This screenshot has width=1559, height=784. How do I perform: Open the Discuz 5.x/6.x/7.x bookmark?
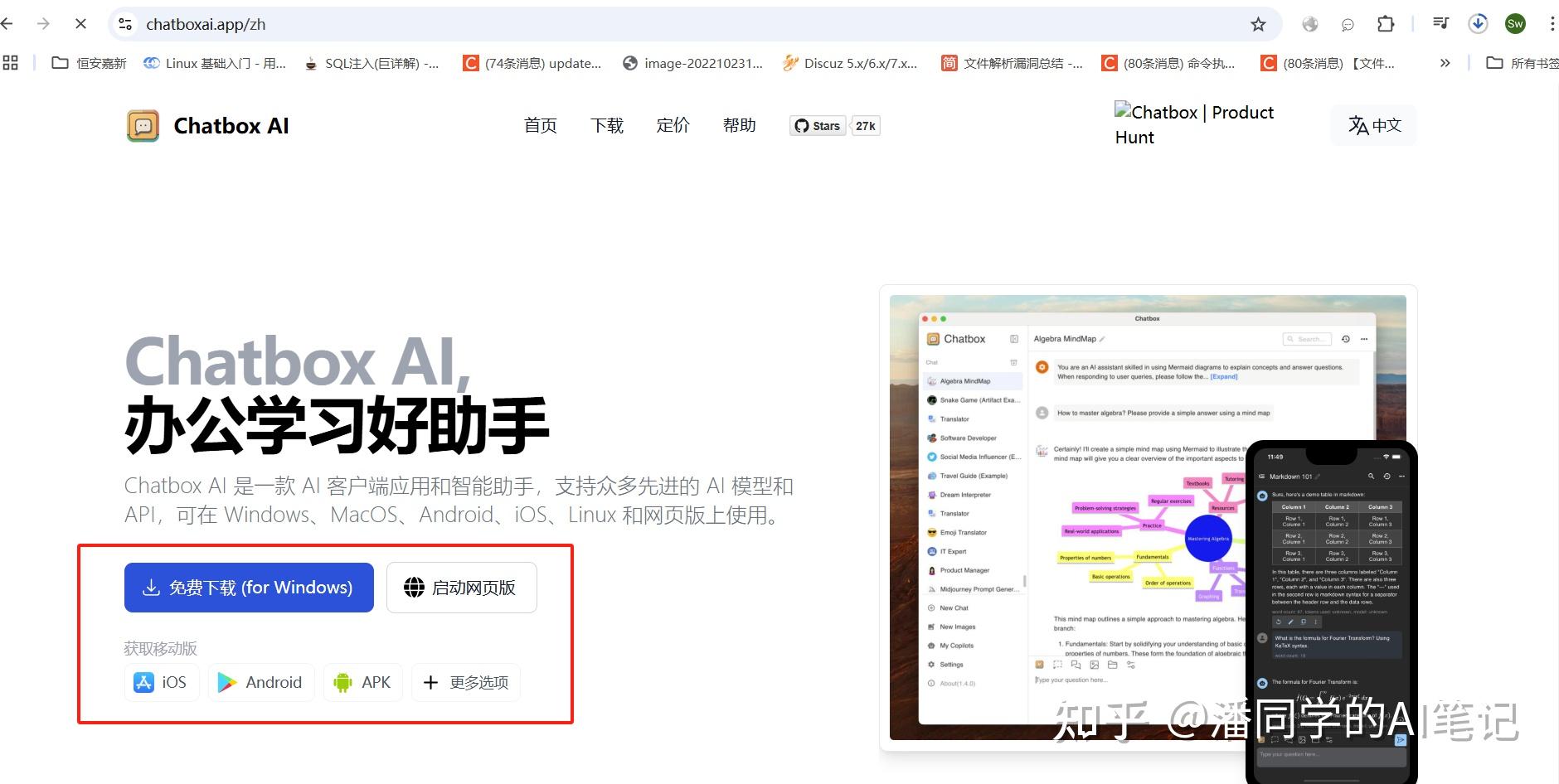pyautogui.click(x=850, y=63)
